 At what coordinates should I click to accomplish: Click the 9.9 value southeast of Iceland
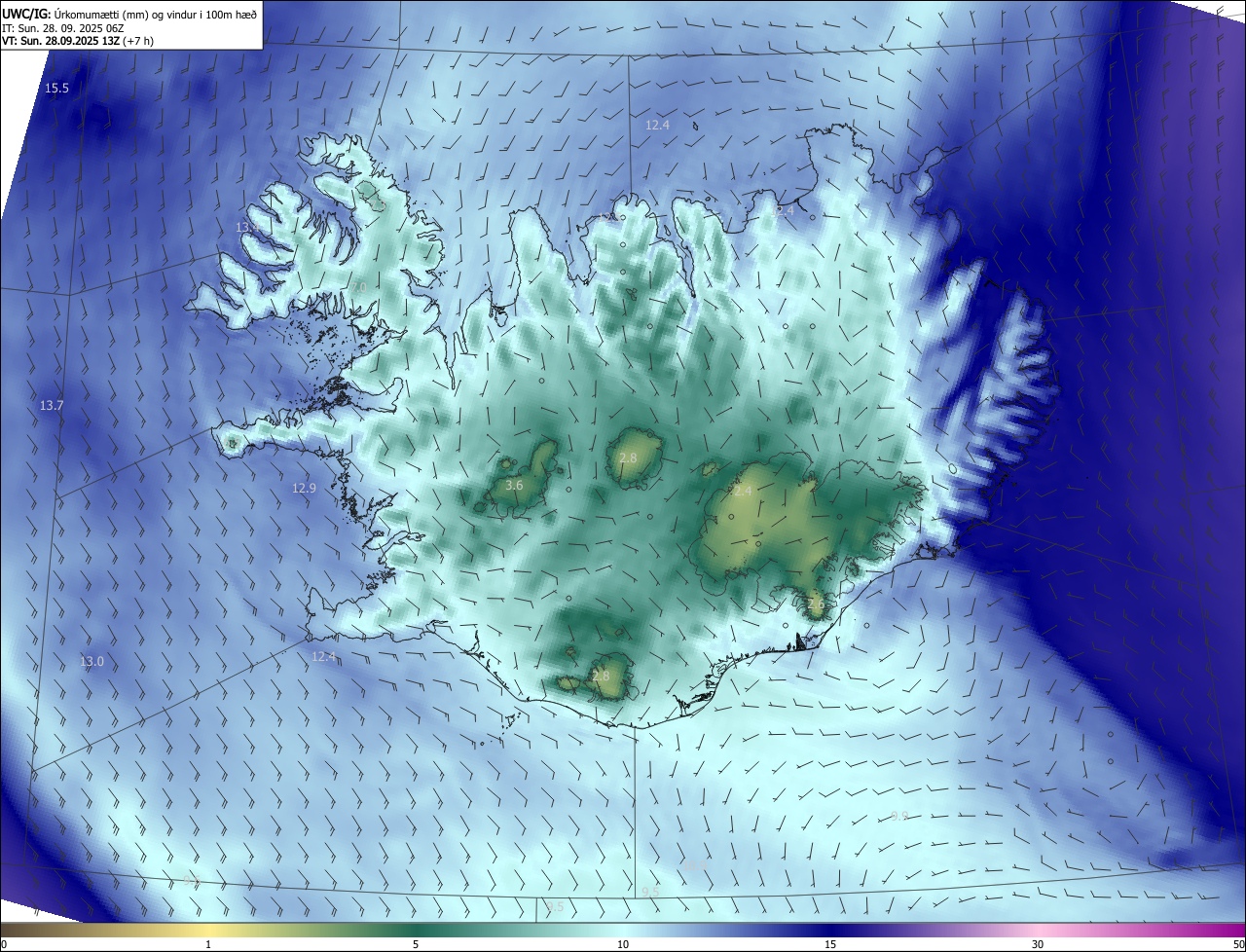[x=899, y=817]
